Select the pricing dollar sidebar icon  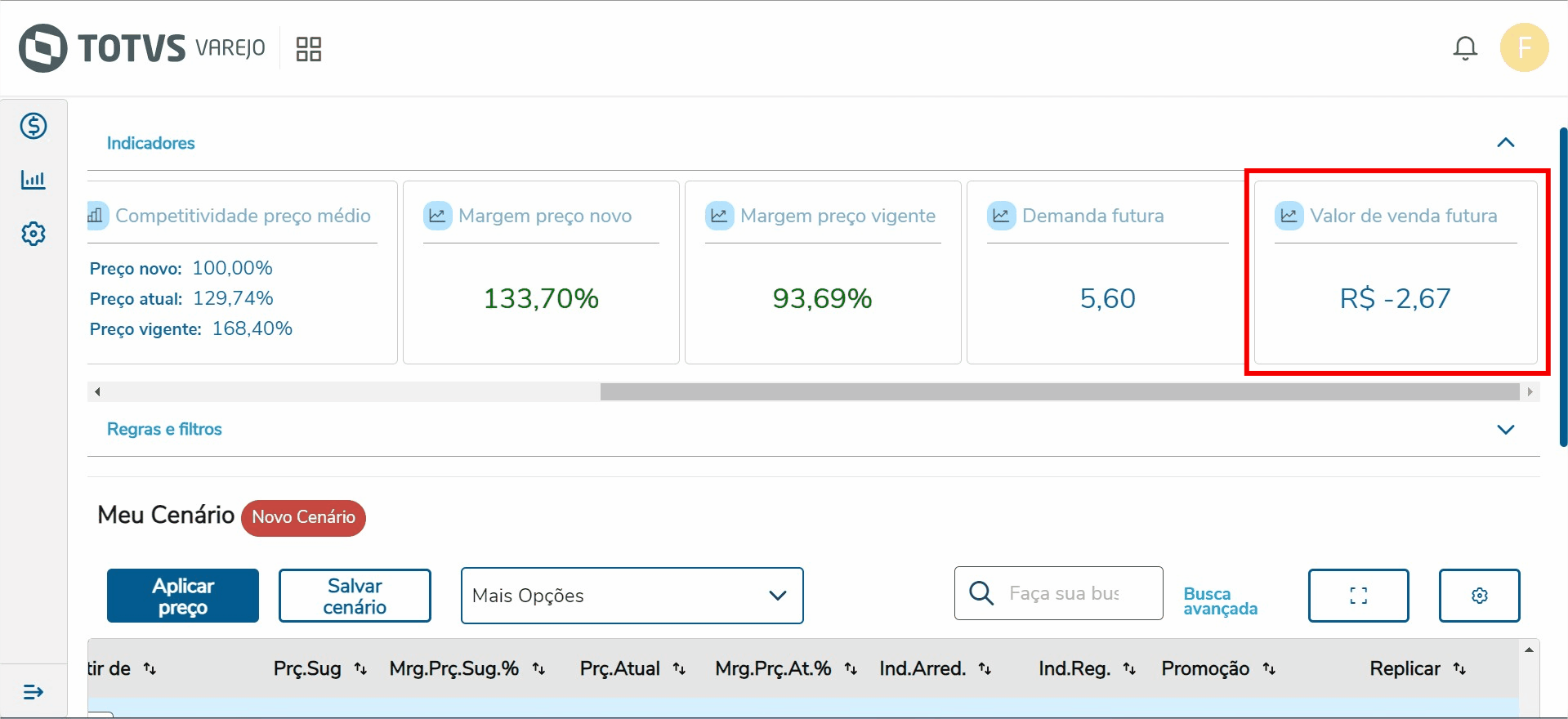(x=34, y=126)
